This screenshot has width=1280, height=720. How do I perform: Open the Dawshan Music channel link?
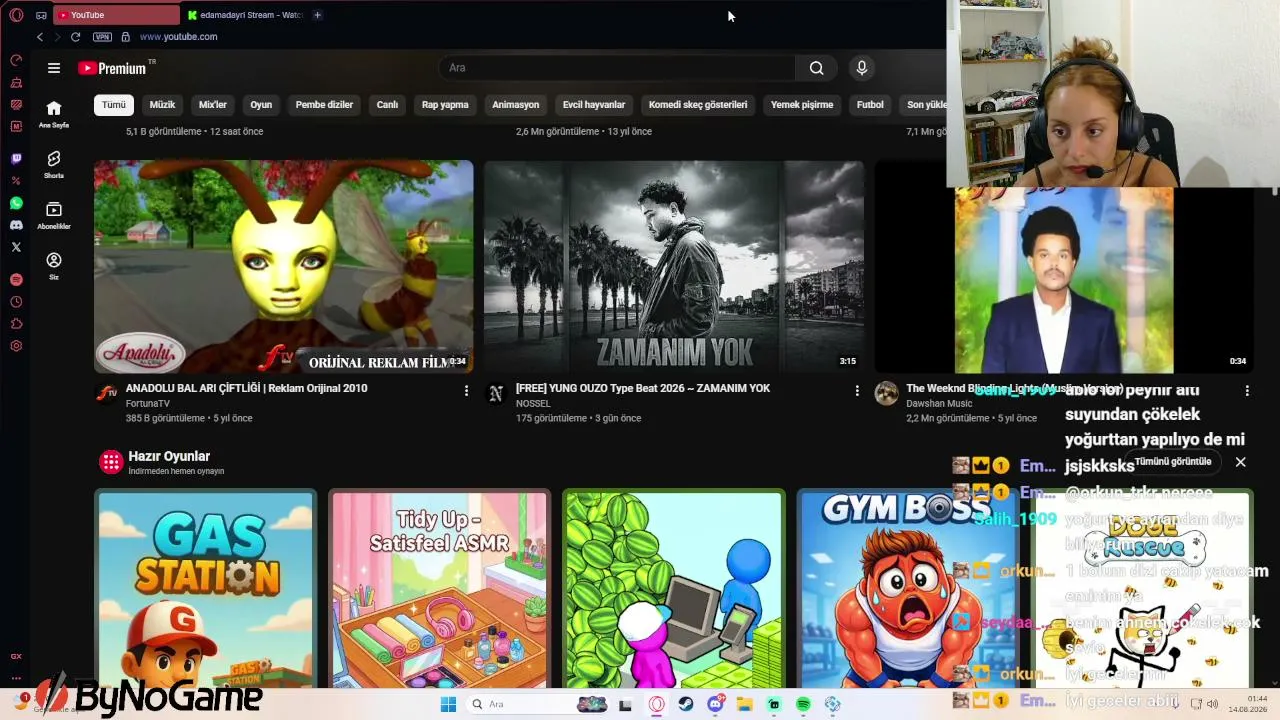(x=939, y=404)
